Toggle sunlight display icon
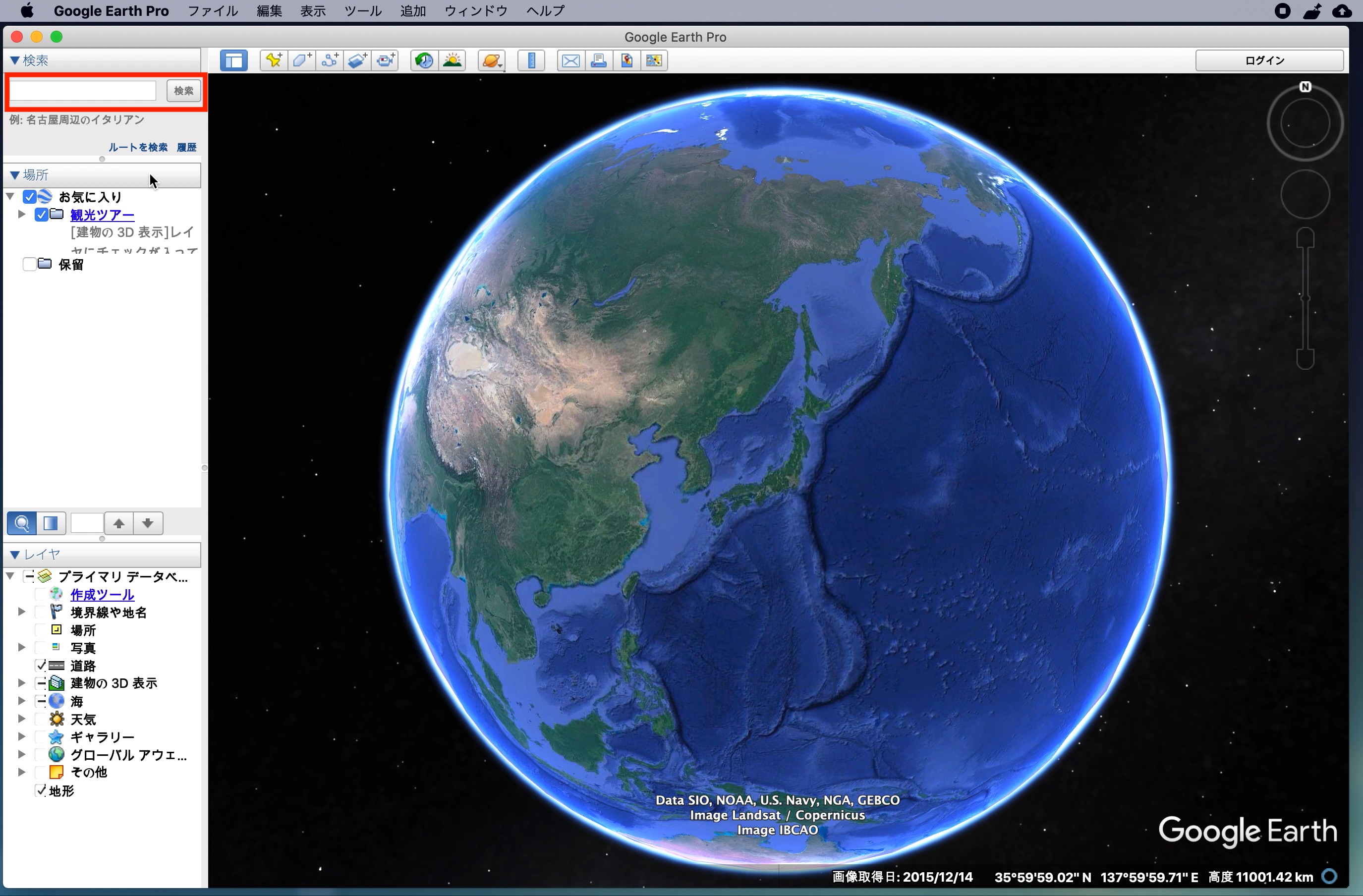1363x896 pixels. [x=453, y=60]
